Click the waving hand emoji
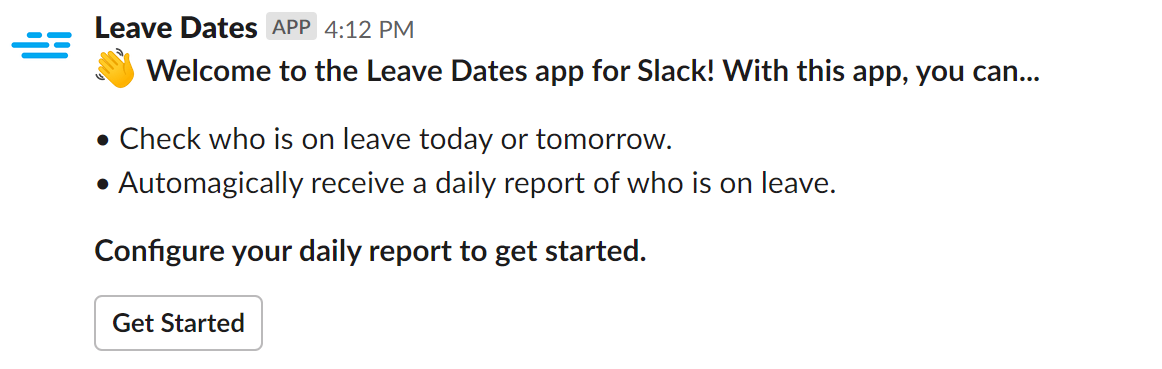The image size is (1162, 369). coord(115,72)
